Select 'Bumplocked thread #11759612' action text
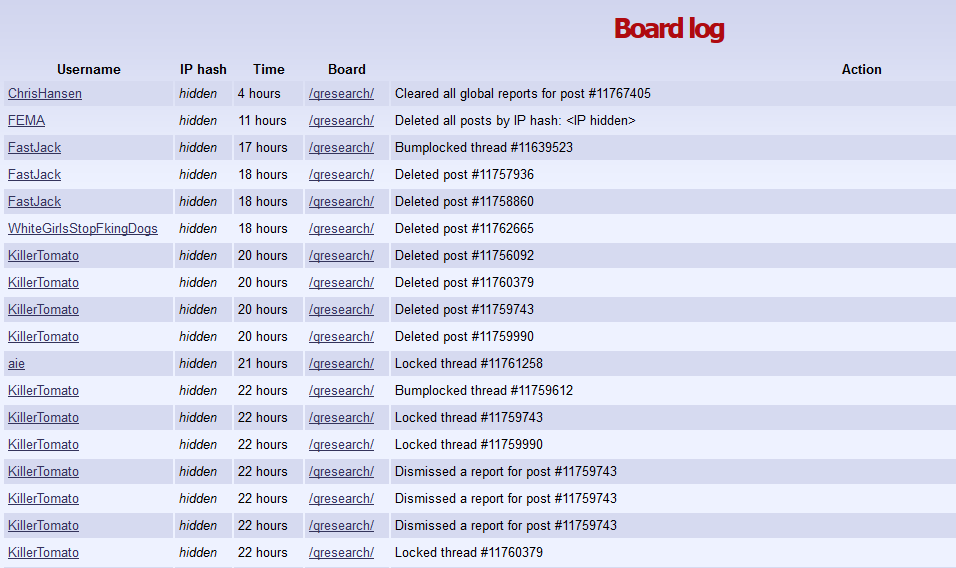The height and width of the screenshot is (568, 956). coord(483,391)
